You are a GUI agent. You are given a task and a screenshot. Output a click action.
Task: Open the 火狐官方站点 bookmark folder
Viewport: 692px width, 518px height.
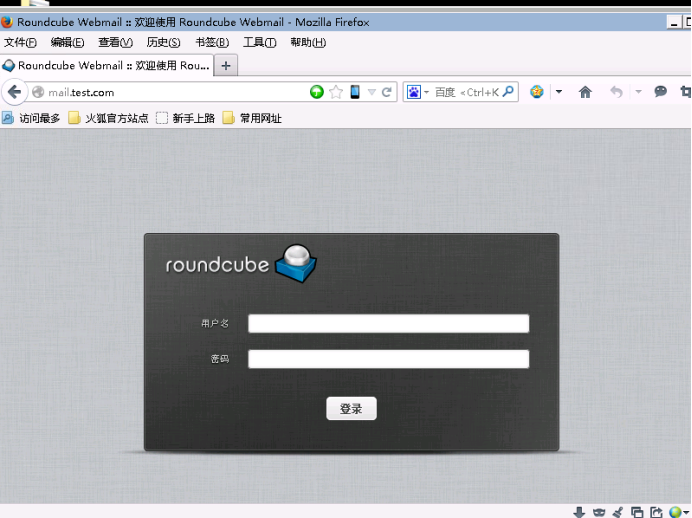[109, 118]
